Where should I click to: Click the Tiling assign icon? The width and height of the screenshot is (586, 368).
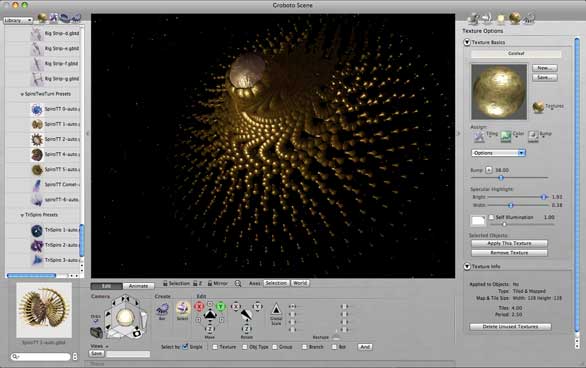[479, 137]
